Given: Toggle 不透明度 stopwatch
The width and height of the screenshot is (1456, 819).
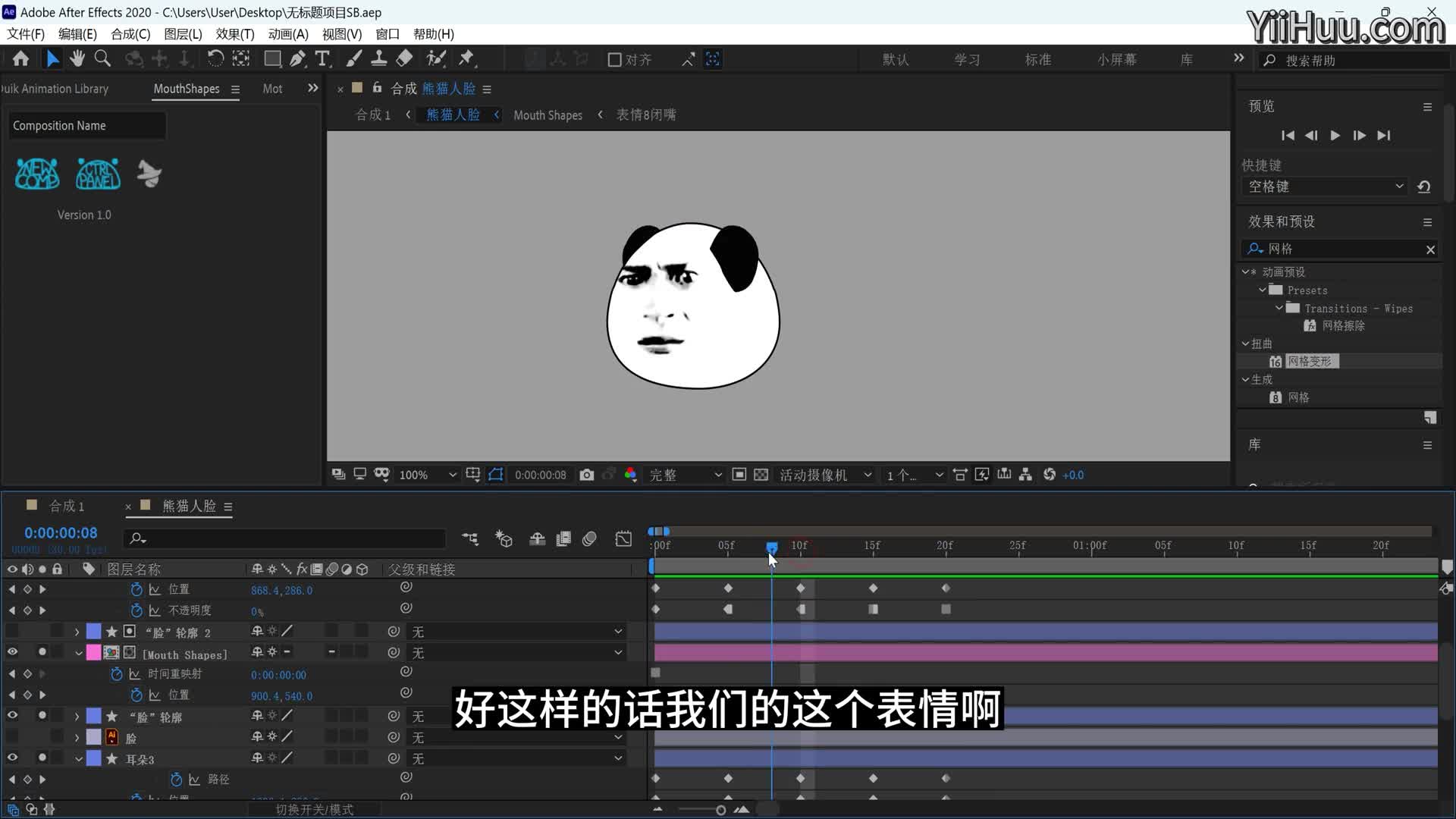Looking at the screenshot, I should click(136, 610).
